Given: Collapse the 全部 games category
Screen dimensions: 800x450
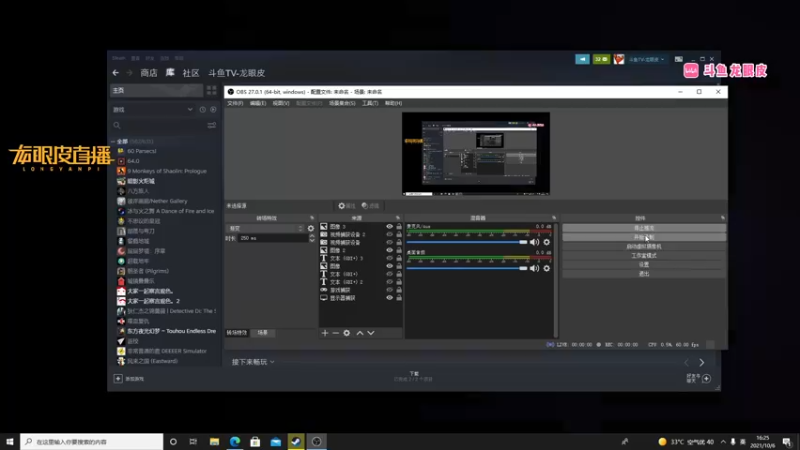Looking at the screenshot, I should click(x=113, y=141).
